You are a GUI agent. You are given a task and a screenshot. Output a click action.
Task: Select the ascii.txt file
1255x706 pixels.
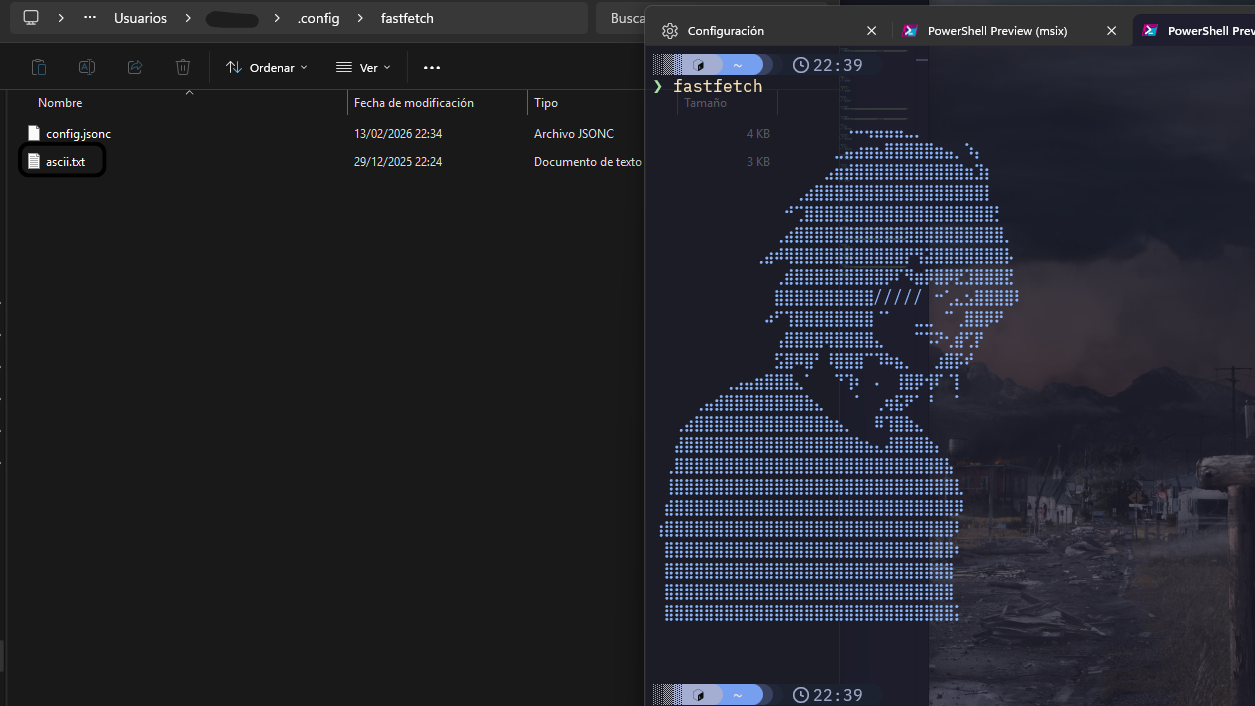65,161
